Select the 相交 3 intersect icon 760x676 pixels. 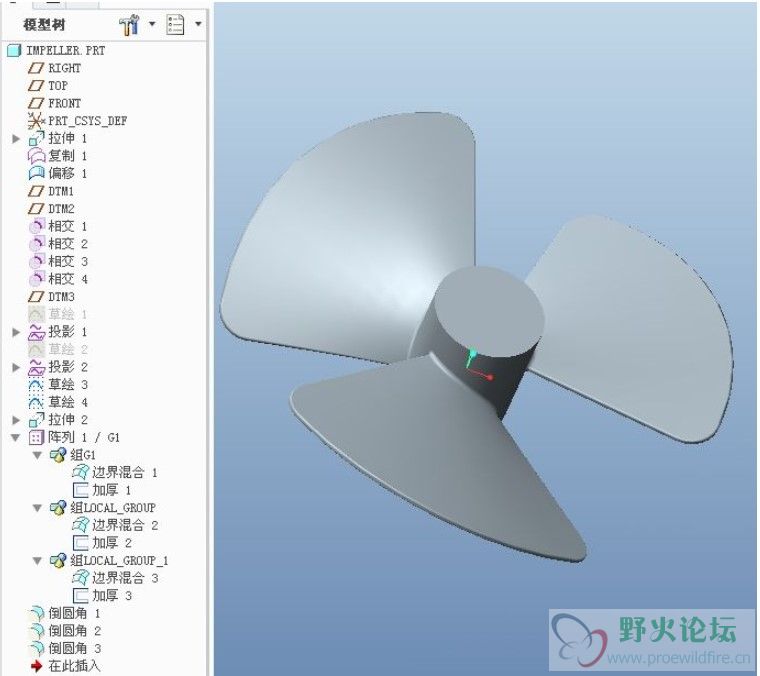[x=36, y=262]
